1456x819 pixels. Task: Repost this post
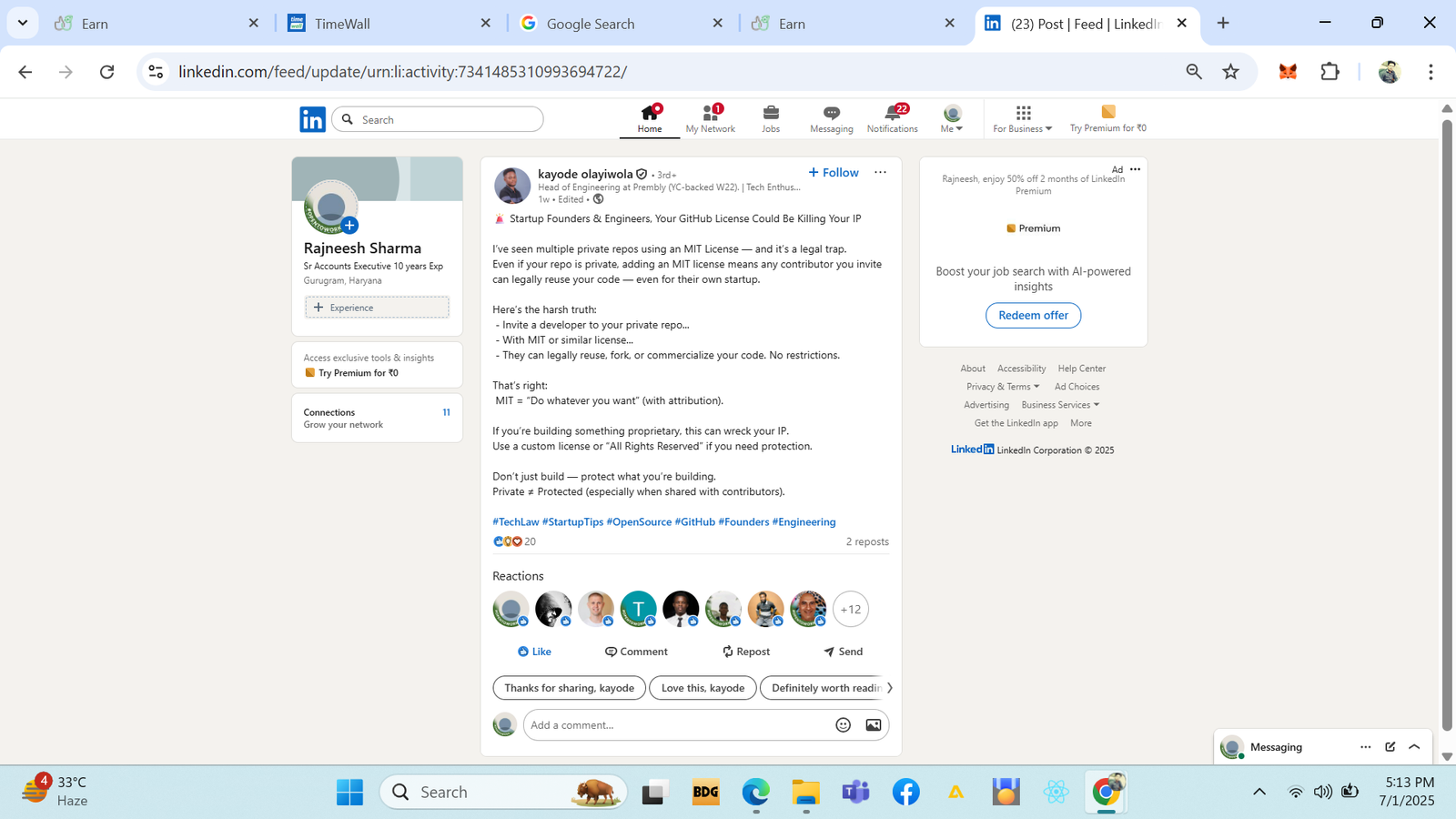pyautogui.click(x=746, y=652)
